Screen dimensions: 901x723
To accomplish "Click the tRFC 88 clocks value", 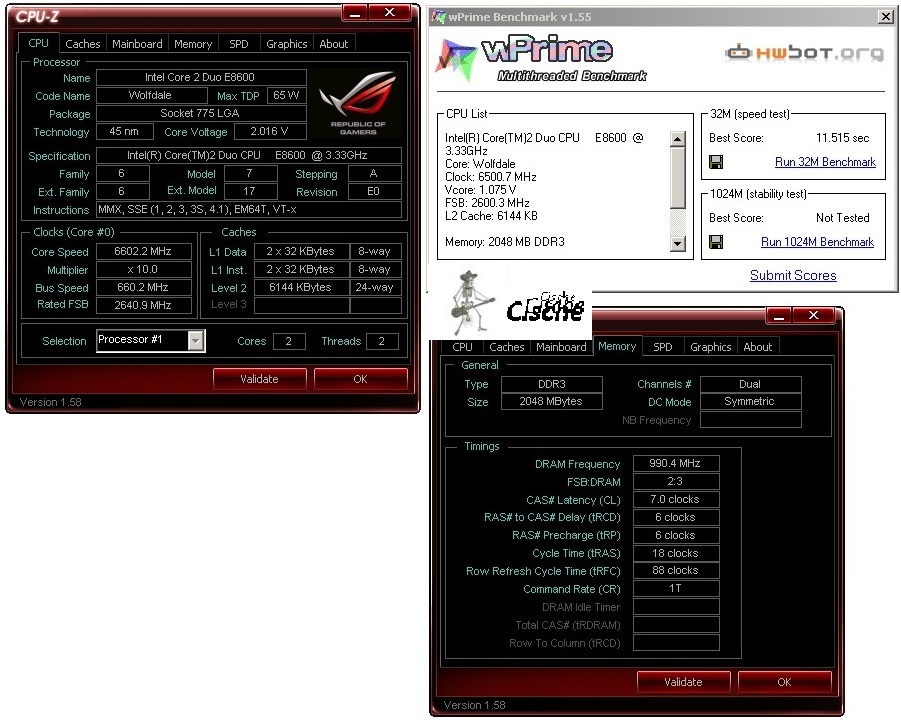I will coord(676,571).
